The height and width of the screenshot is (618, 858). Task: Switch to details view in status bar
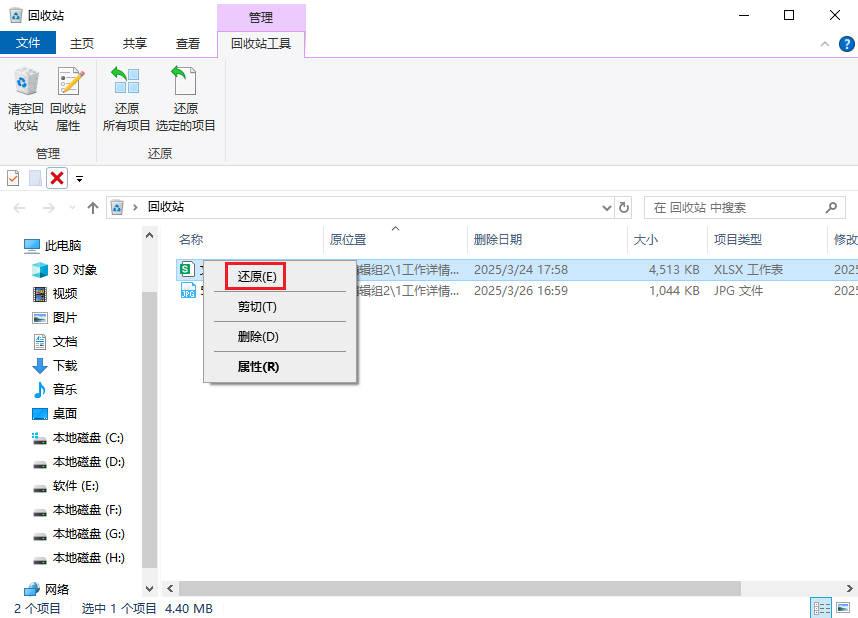[x=821, y=608]
